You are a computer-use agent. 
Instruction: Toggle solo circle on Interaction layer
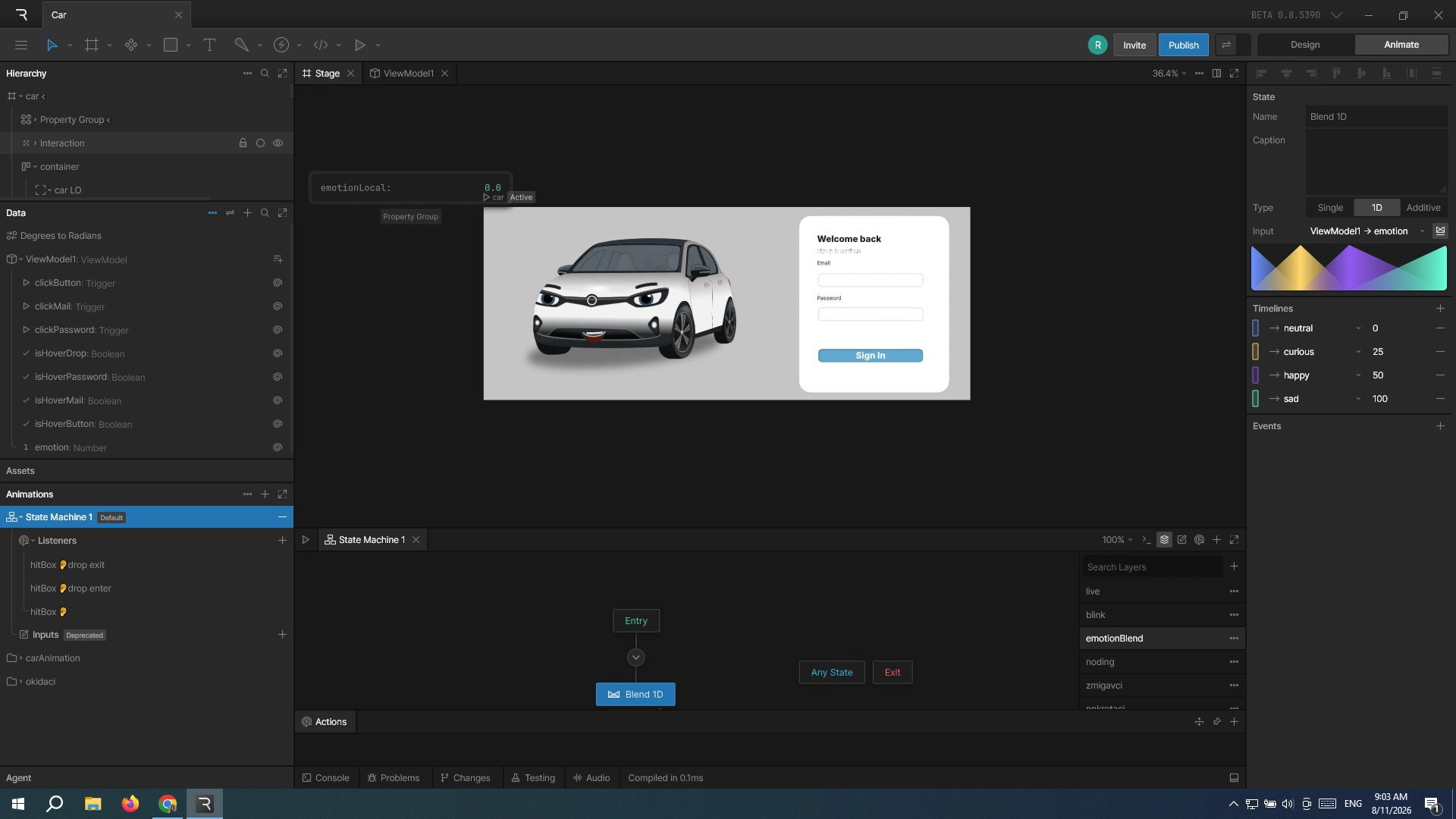(x=260, y=143)
